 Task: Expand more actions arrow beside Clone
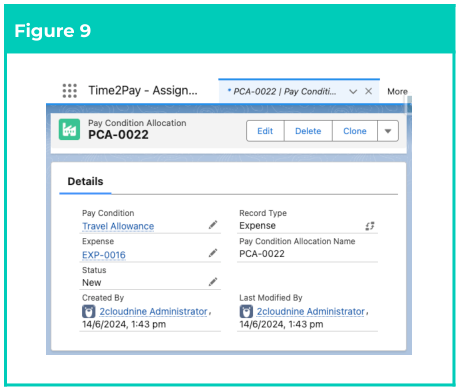(388, 131)
